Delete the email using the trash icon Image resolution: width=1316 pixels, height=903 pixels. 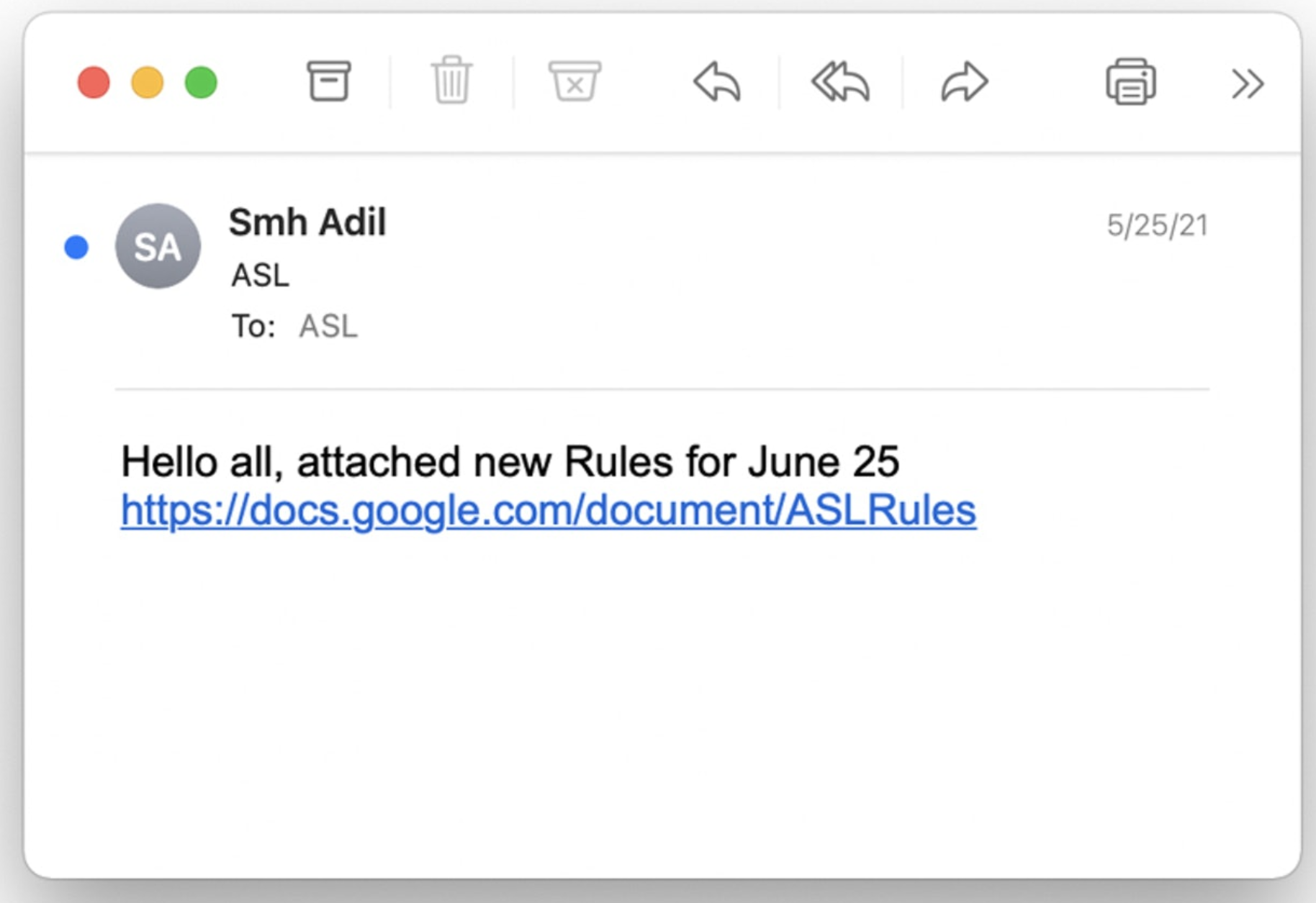[x=451, y=80]
